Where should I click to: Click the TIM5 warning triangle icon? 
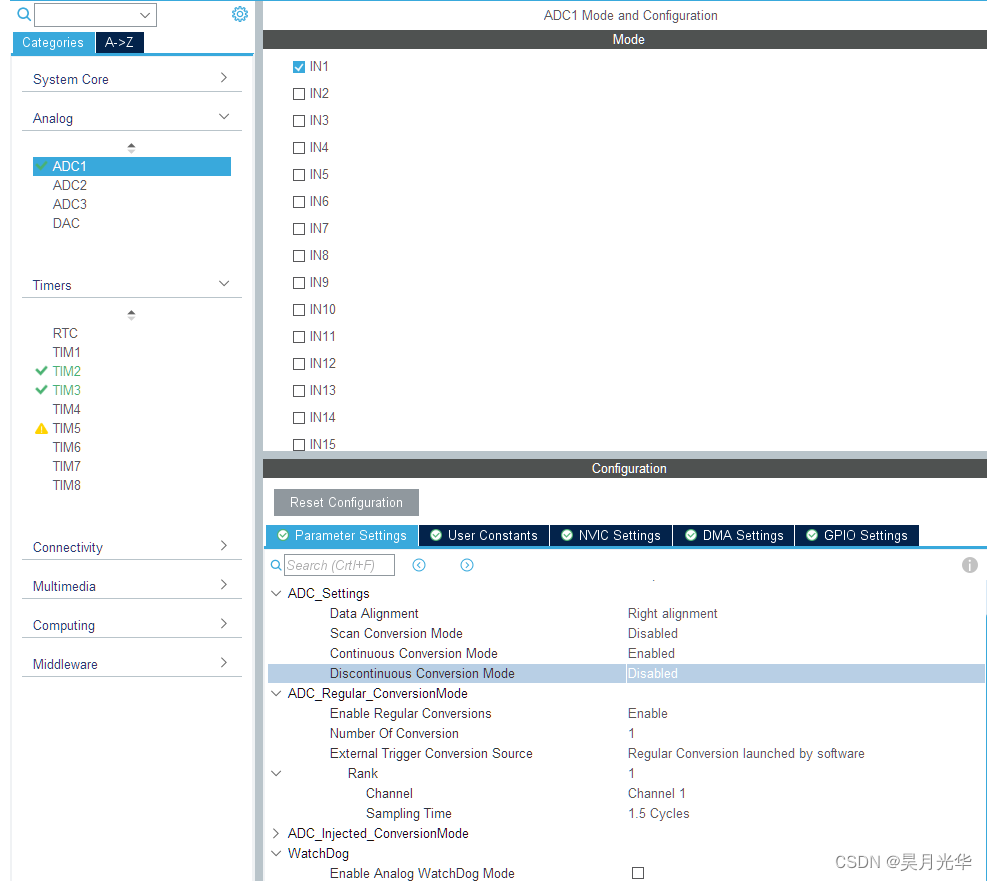point(42,429)
